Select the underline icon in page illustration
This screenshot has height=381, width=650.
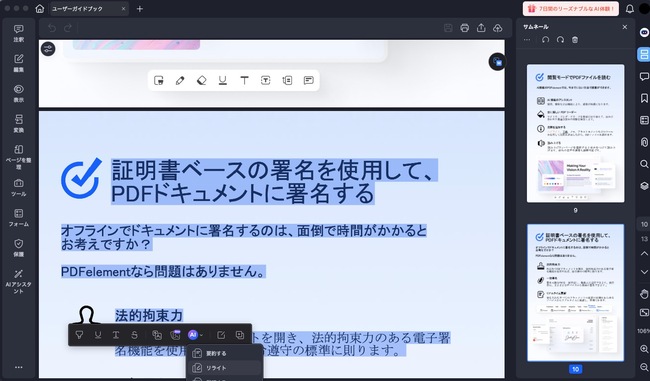(x=223, y=80)
